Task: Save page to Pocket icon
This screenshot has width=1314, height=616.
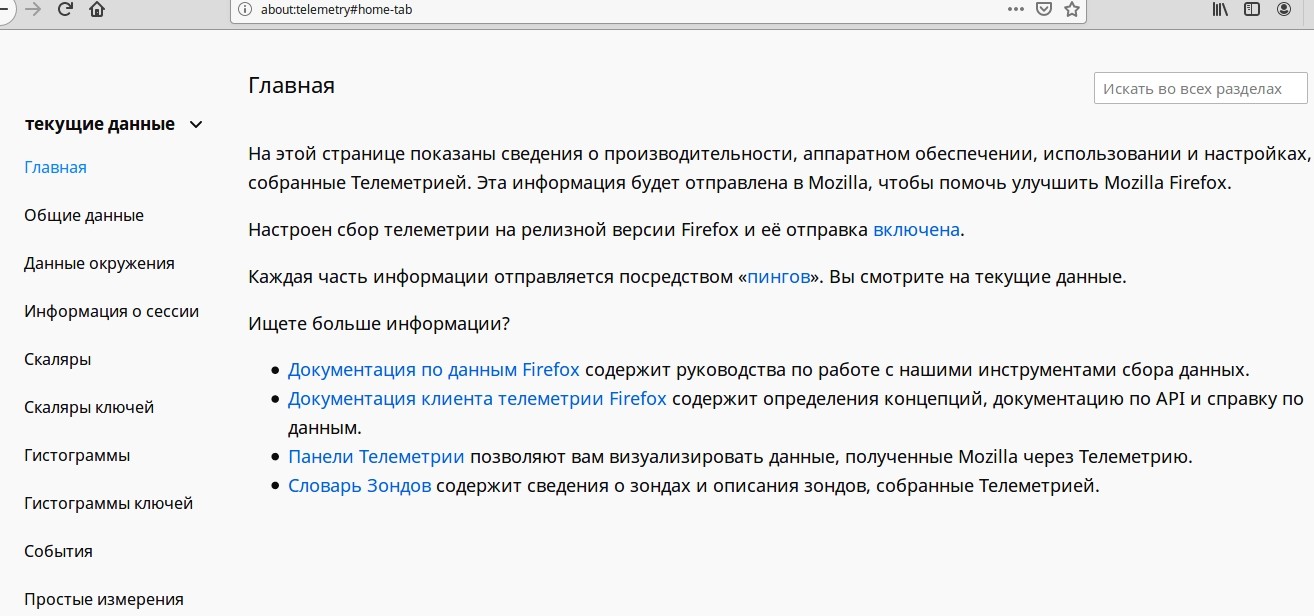Action: click(x=1044, y=9)
